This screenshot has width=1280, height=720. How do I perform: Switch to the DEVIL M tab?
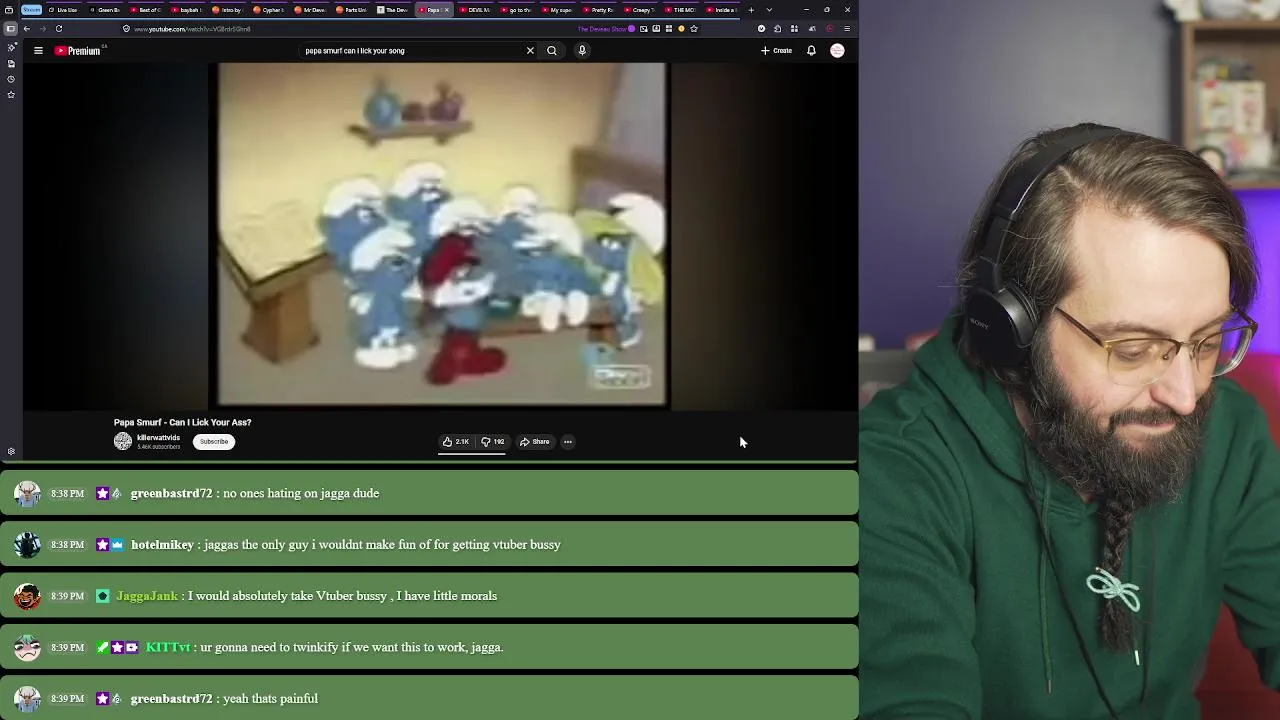[474, 10]
